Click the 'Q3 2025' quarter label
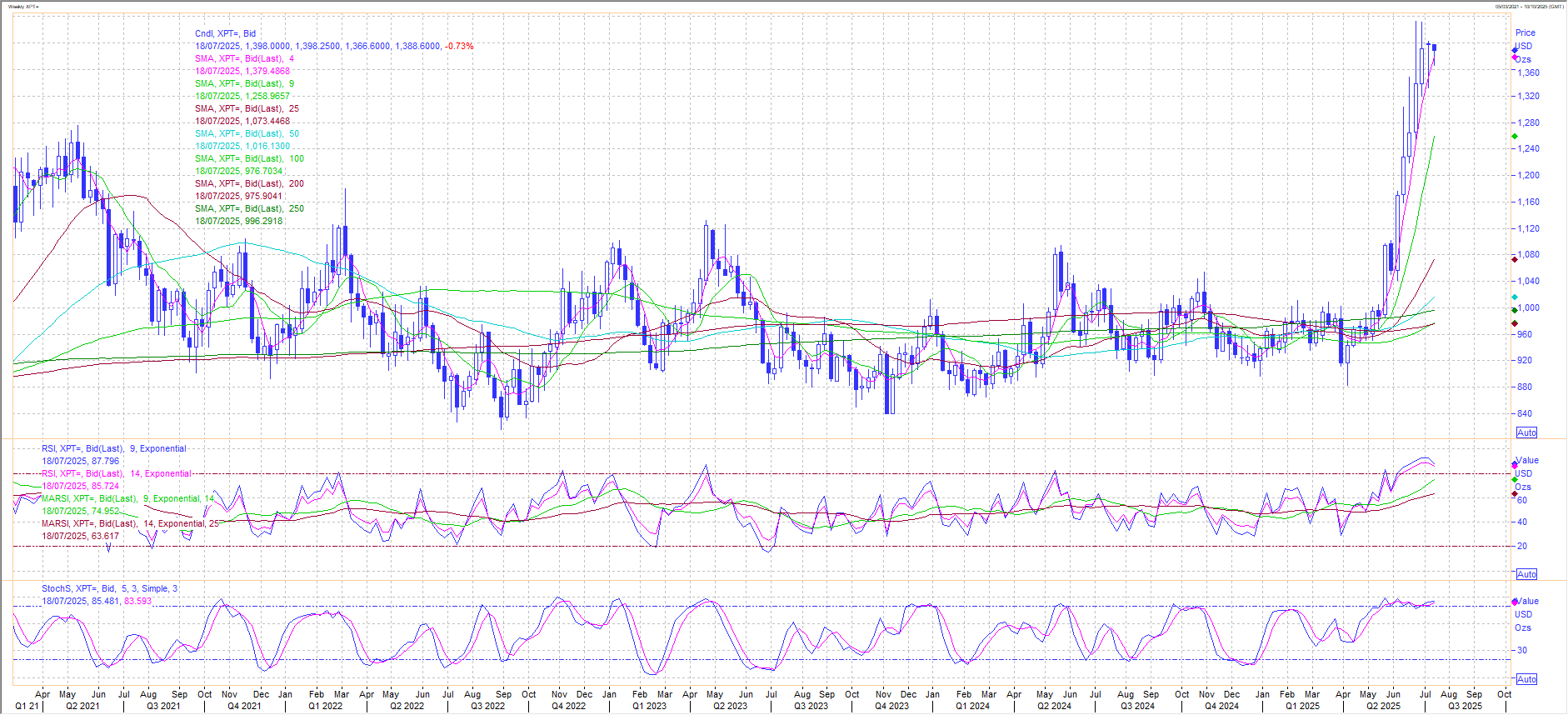The height and width of the screenshot is (715, 1568). 1465,707
